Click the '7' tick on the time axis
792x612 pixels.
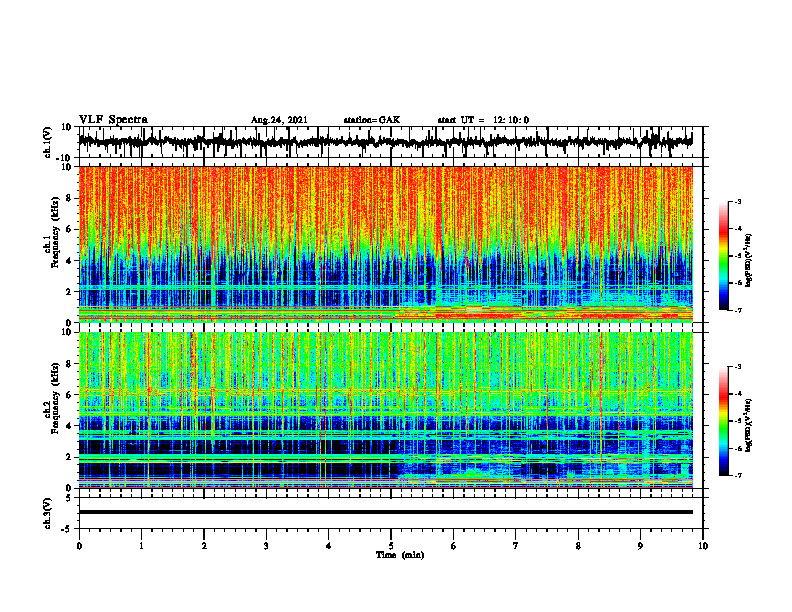(x=516, y=546)
